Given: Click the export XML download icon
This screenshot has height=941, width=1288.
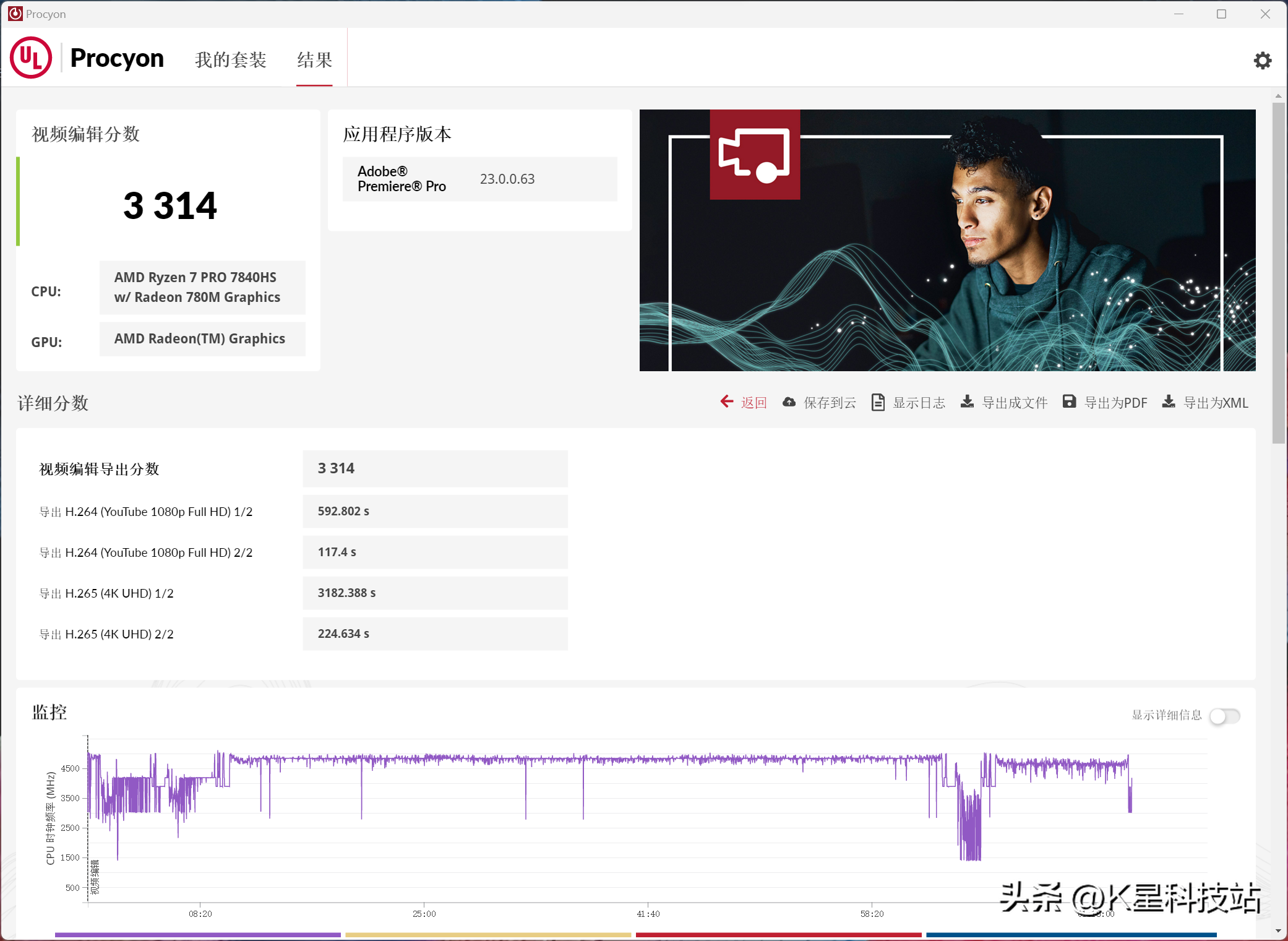Looking at the screenshot, I should click(1168, 402).
